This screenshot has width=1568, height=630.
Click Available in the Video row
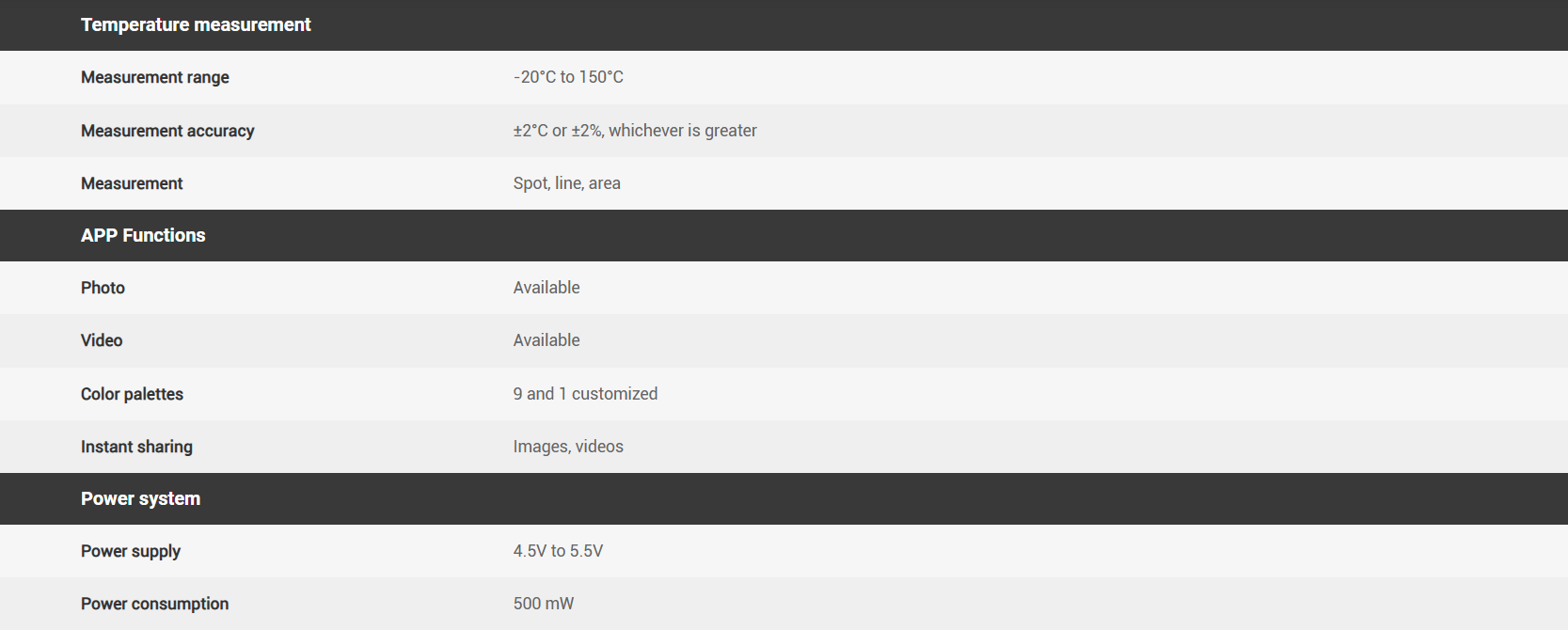546,341
